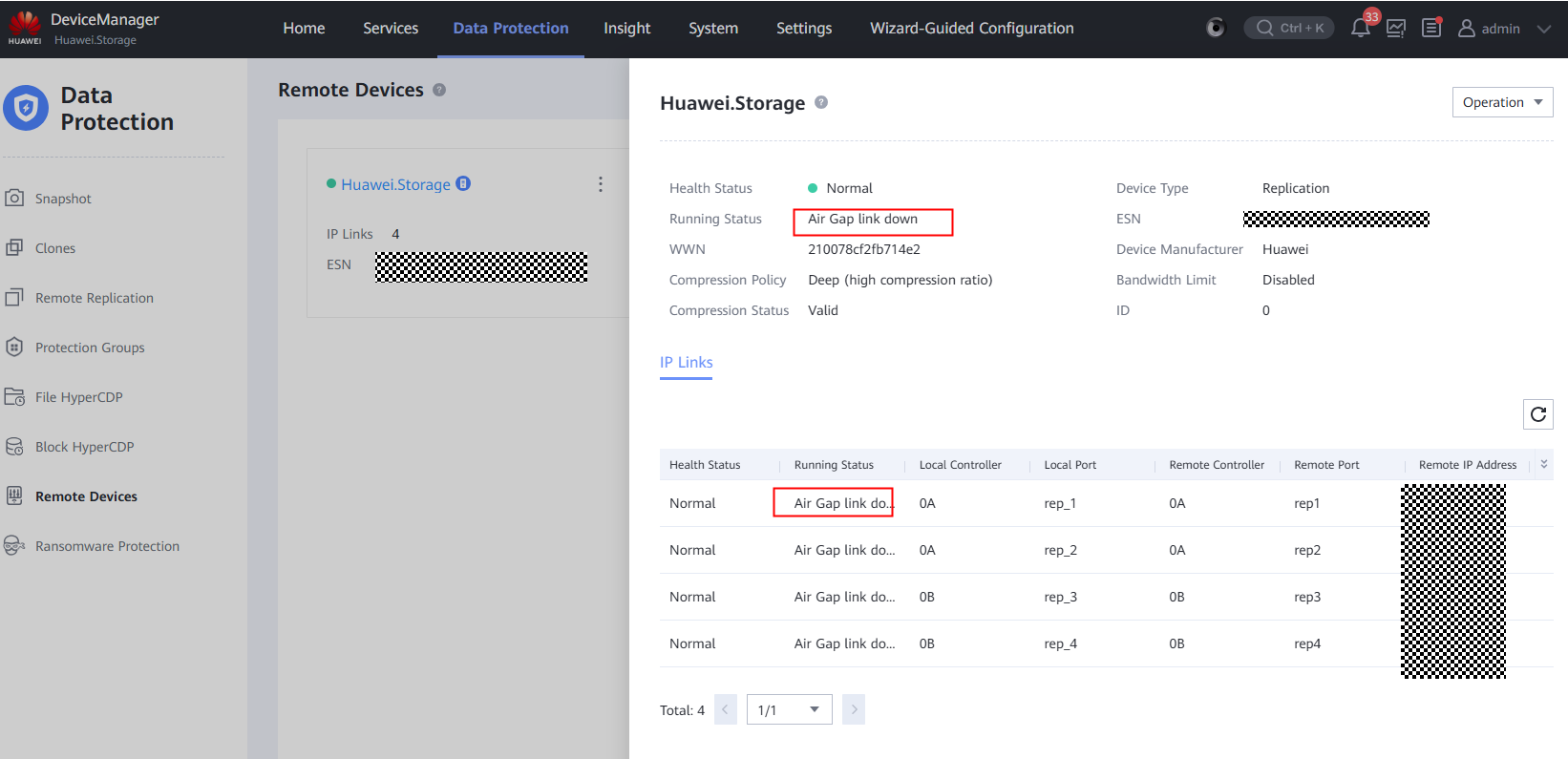Open Clones via its sidebar icon
Viewport: 1568px width, 759px height.
(14, 247)
